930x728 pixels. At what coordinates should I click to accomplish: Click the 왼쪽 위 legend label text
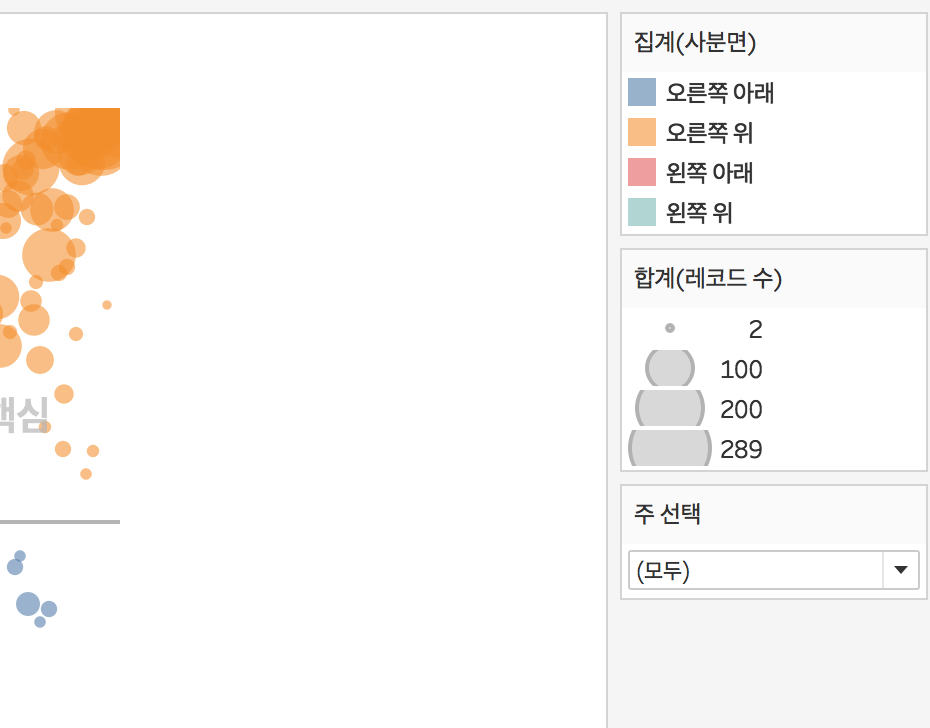pos(699,212)
